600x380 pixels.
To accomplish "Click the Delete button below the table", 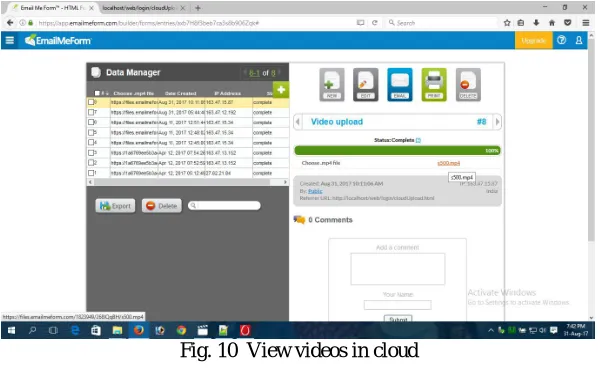I will coord(162,206).
